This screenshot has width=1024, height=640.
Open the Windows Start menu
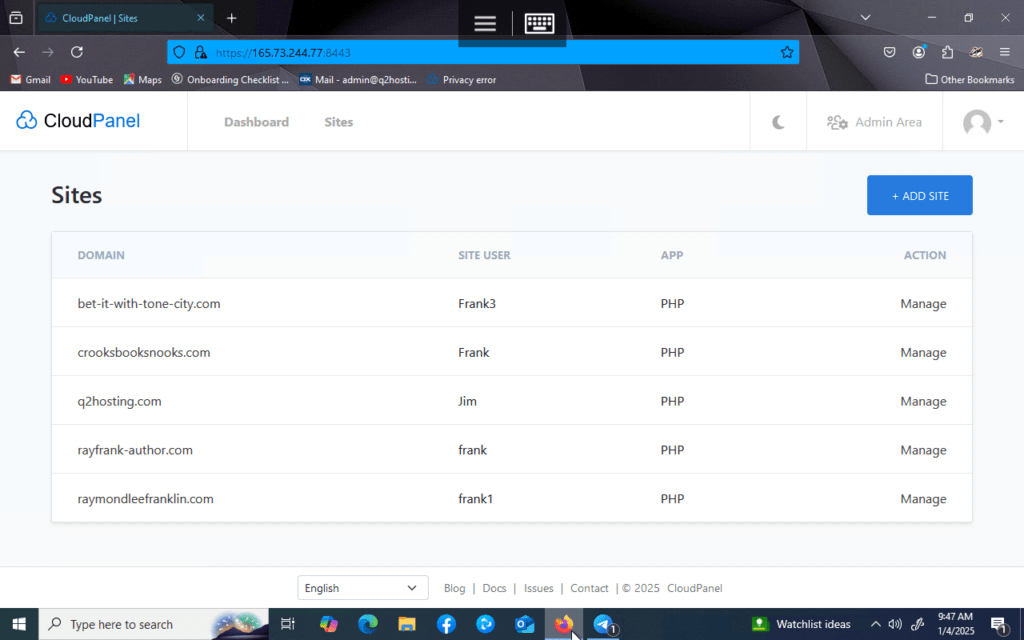[x=19, y=624]
